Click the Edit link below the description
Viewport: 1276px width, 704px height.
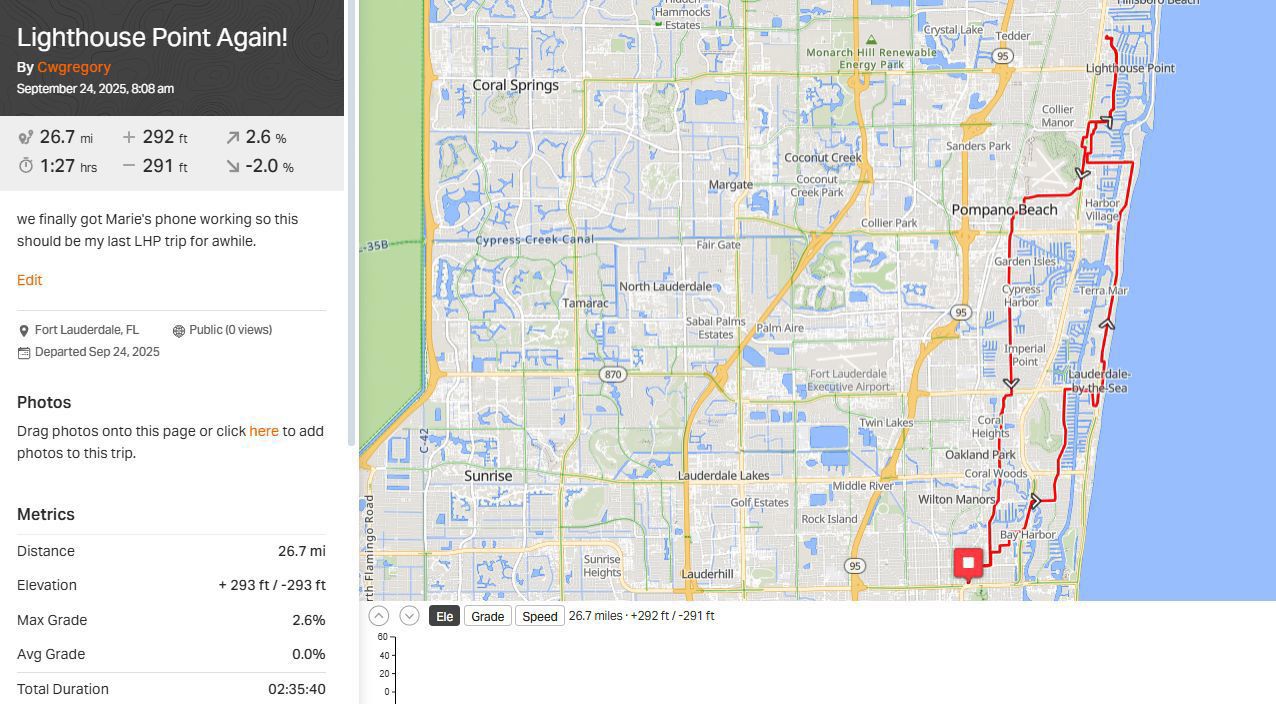click(29, 280)
